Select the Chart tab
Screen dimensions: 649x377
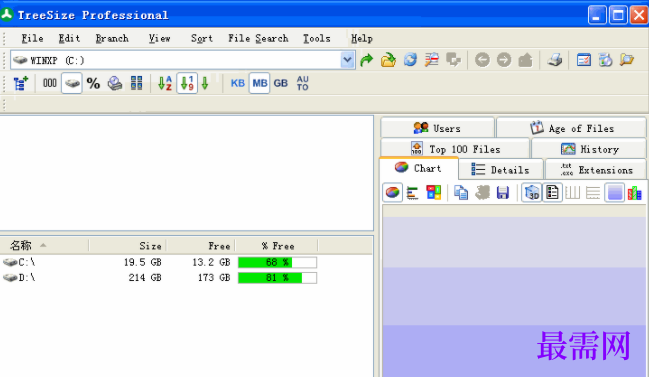point(418,168)
